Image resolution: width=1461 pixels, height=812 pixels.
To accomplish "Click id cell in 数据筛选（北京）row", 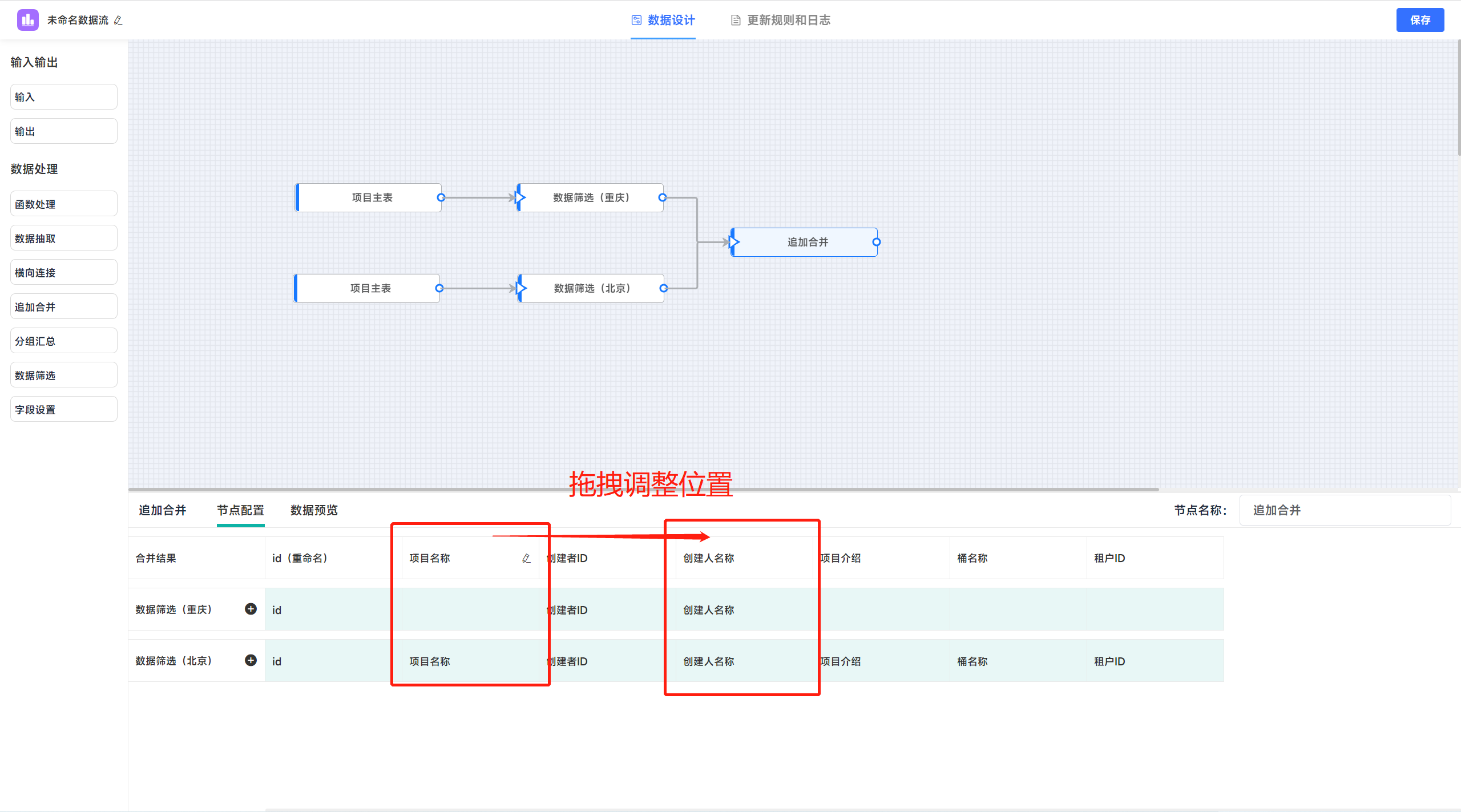I will (333, 661).
